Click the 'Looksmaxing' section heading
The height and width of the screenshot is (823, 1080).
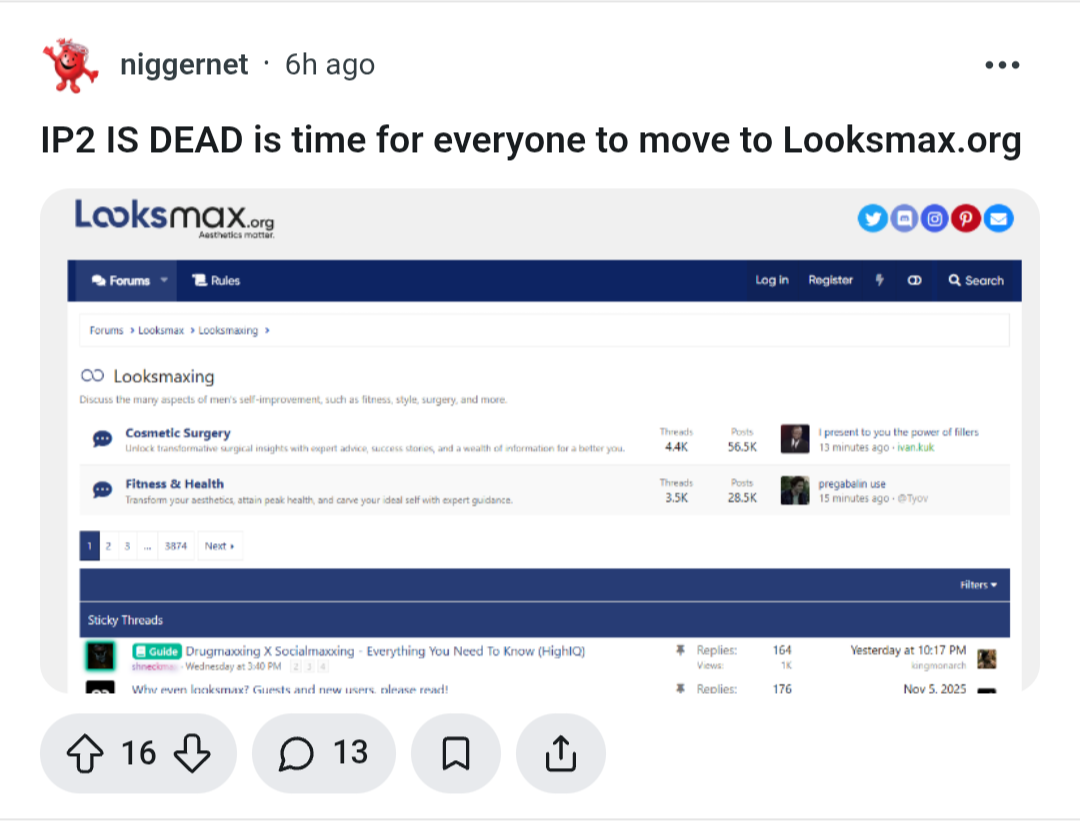pyautogui.click(x=163, y=376)
